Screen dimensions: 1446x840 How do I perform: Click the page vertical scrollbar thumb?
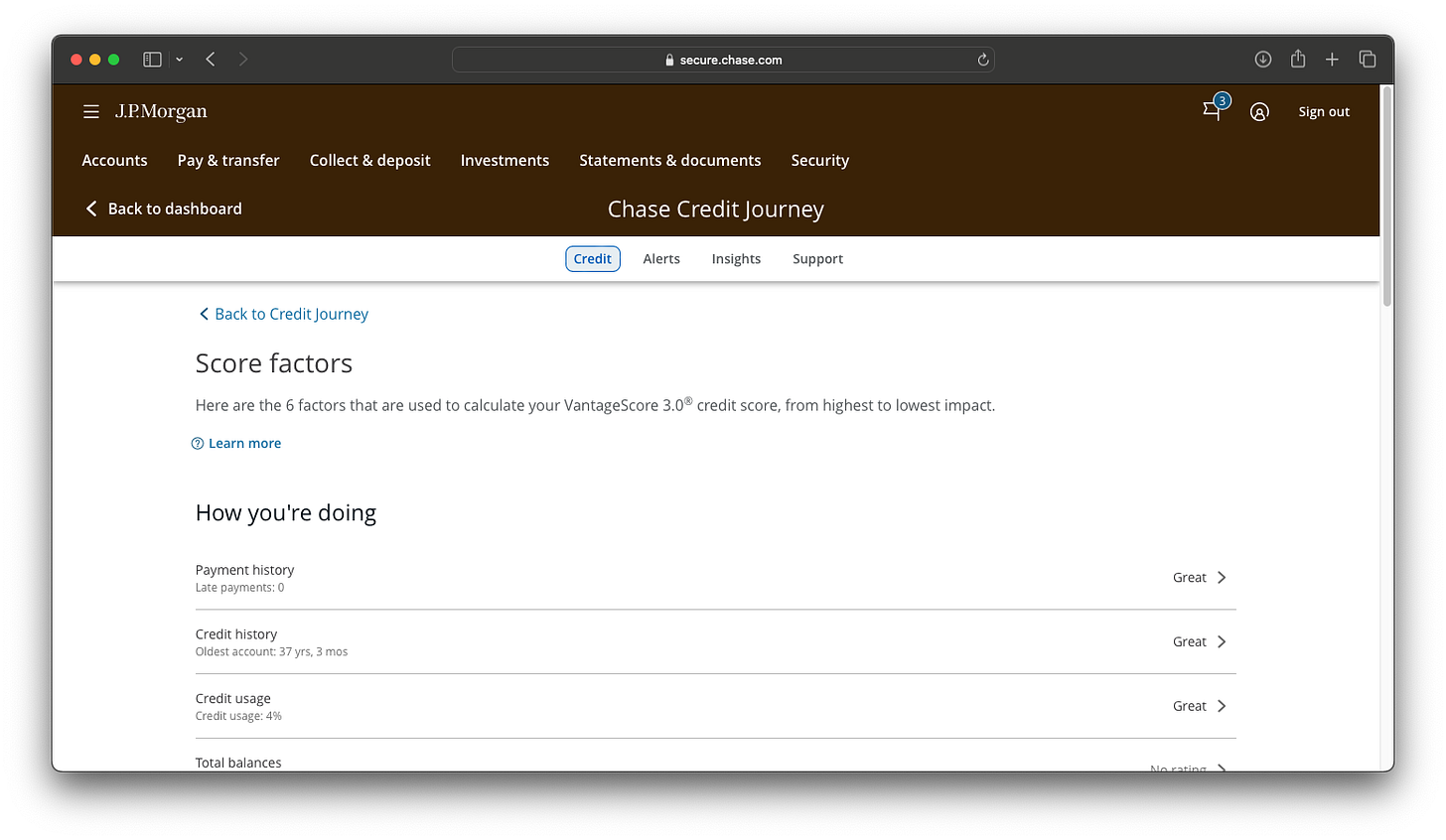[1386, 196]
